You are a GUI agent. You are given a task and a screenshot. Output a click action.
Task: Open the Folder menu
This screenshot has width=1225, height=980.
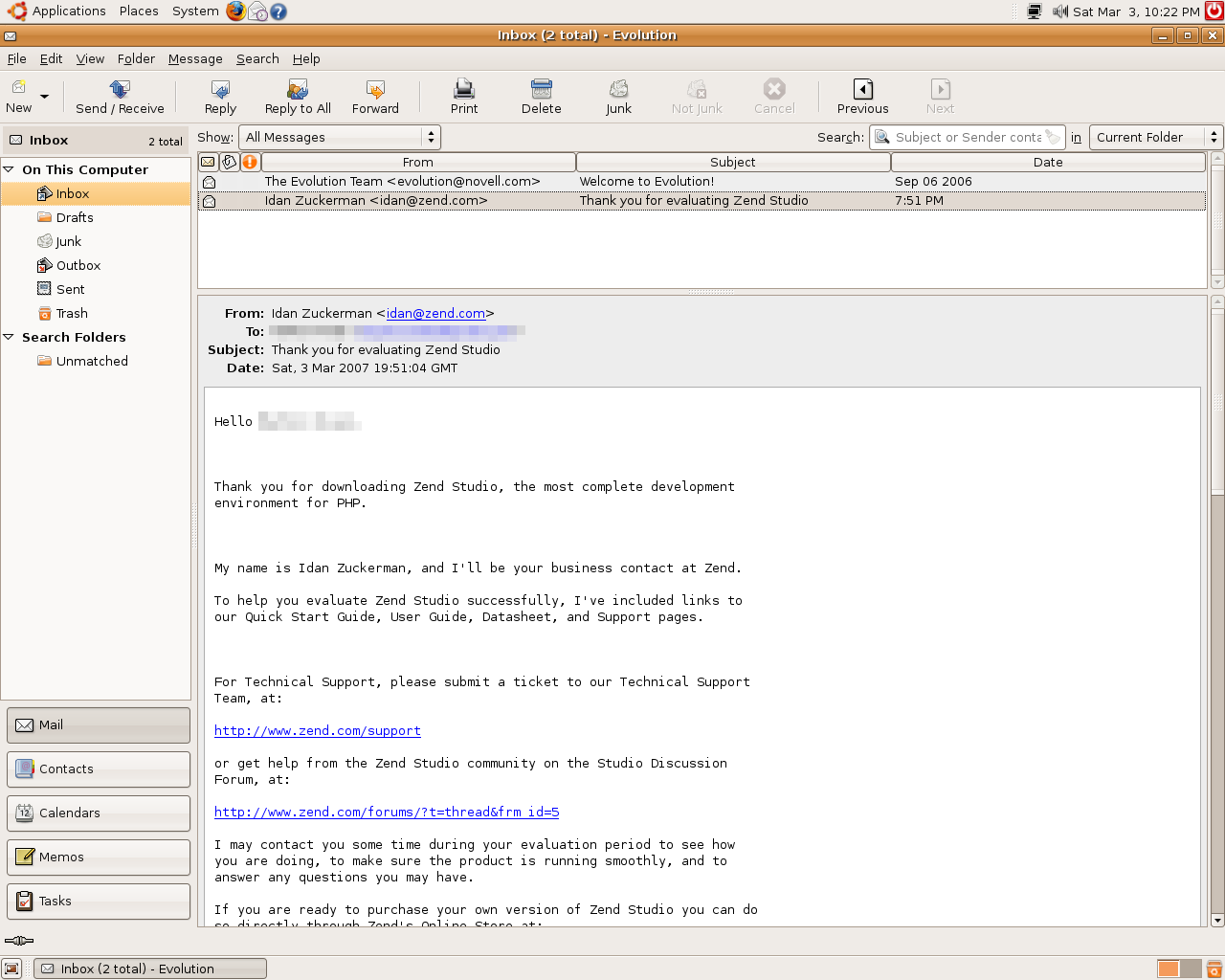[136, 58]
